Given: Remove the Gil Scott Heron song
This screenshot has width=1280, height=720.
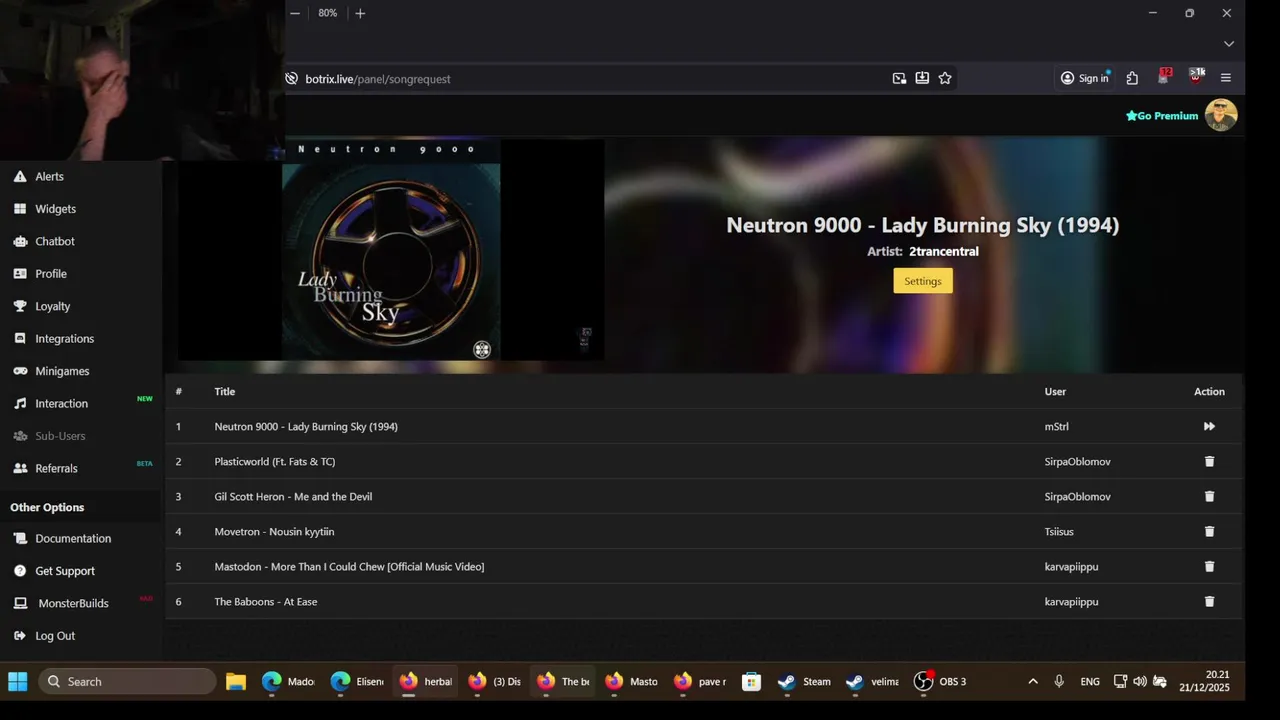Looking at the screenshot, I should [1209, 496].
